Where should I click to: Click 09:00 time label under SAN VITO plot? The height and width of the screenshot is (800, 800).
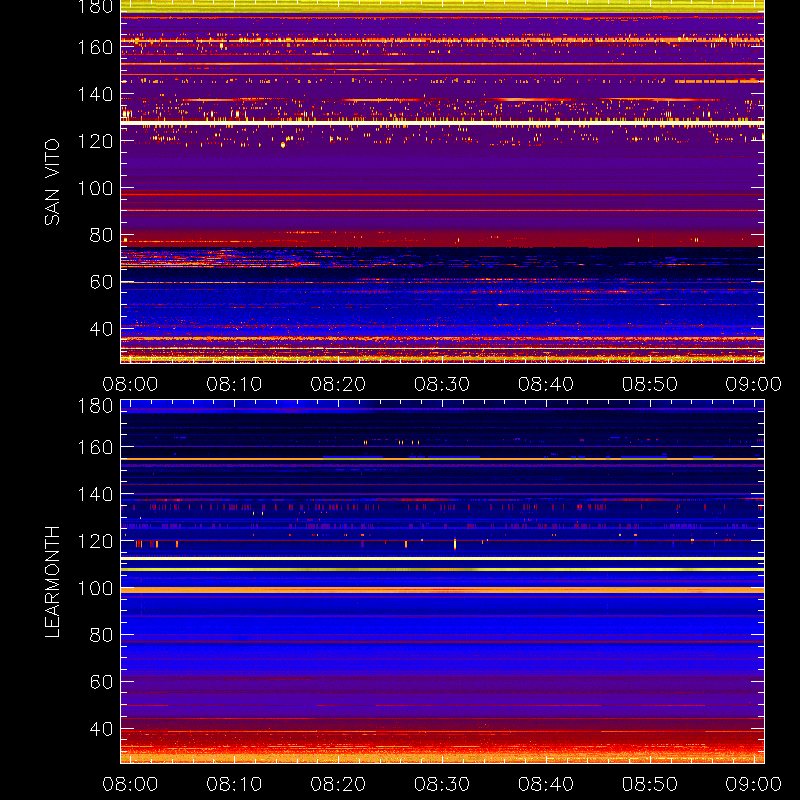pyautogui.click(x=754, y=384)
